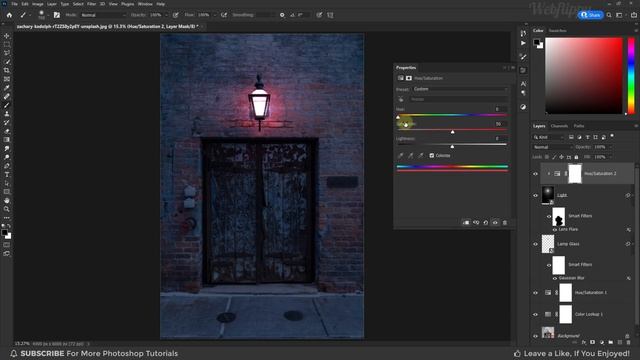Open the Filter menu
Image resolution: width=640 pixels, height=360 pixels.
(91, 4)
